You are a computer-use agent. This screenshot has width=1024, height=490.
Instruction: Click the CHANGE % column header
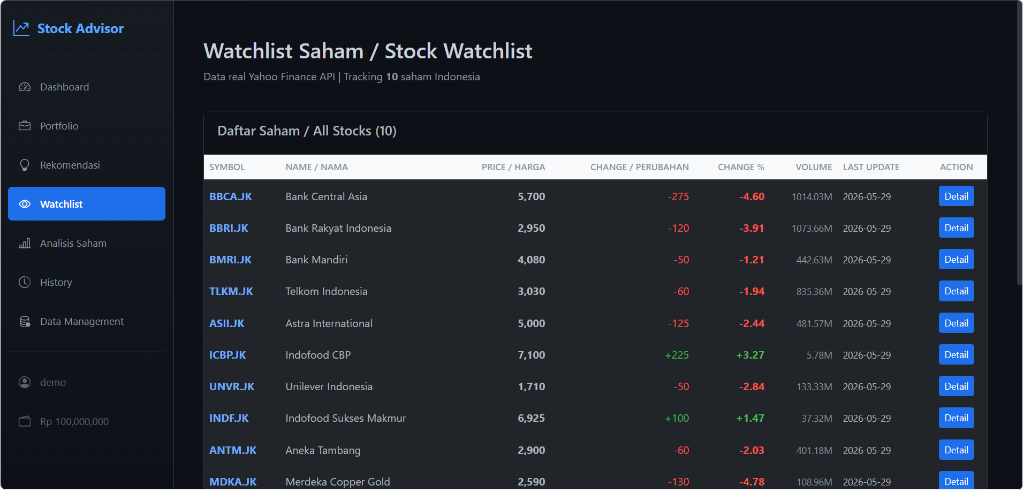tap(741, 167)
